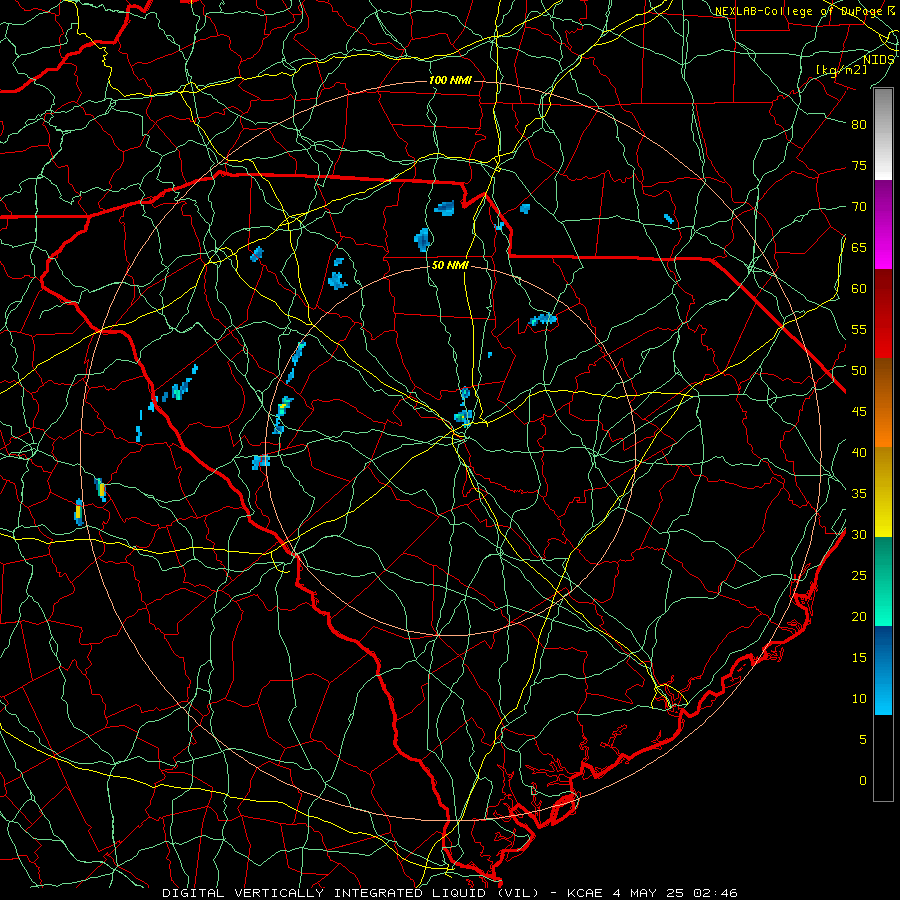Image resolution: width=900 pixels, height=900 pixels.
Task: Click the NIDS label
Action: coord(878,60)
